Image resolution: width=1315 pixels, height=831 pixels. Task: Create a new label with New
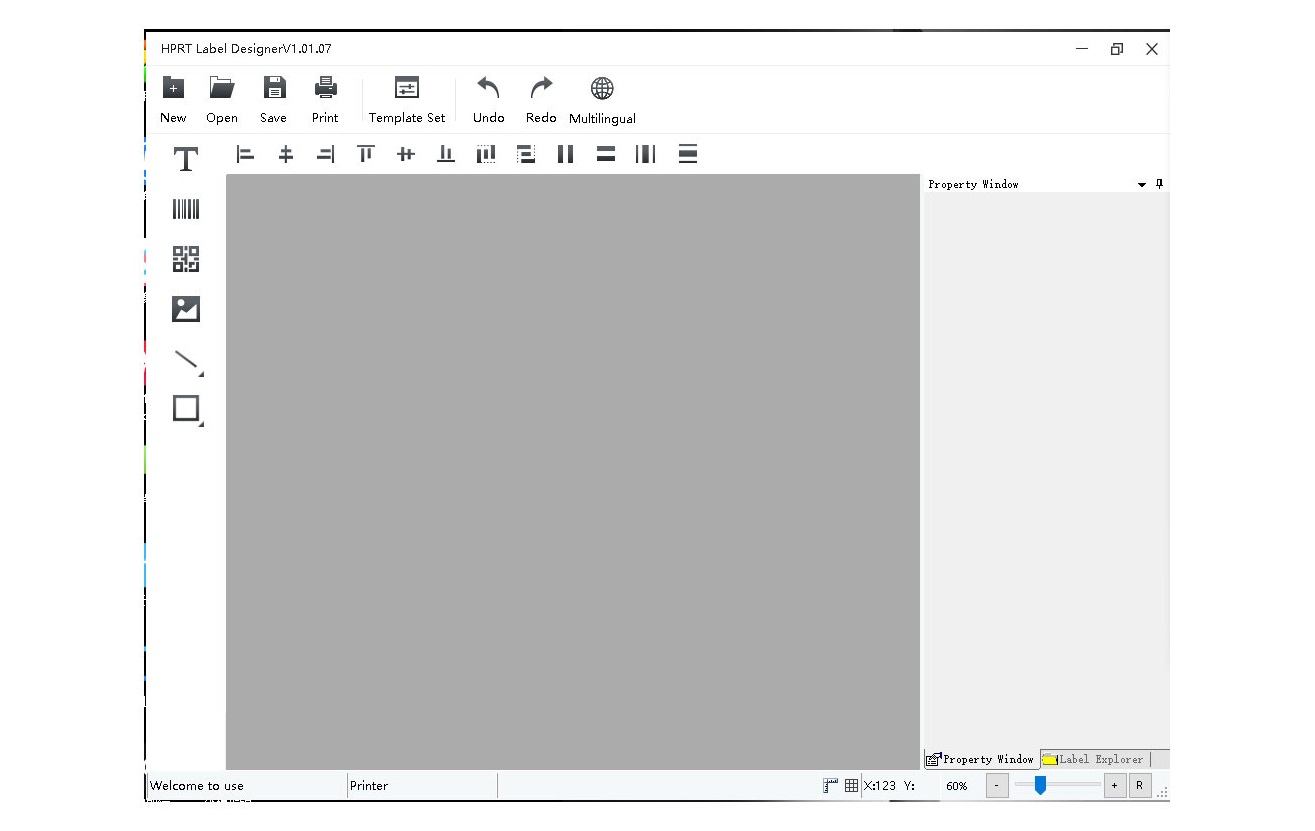[x=173, y=100]
